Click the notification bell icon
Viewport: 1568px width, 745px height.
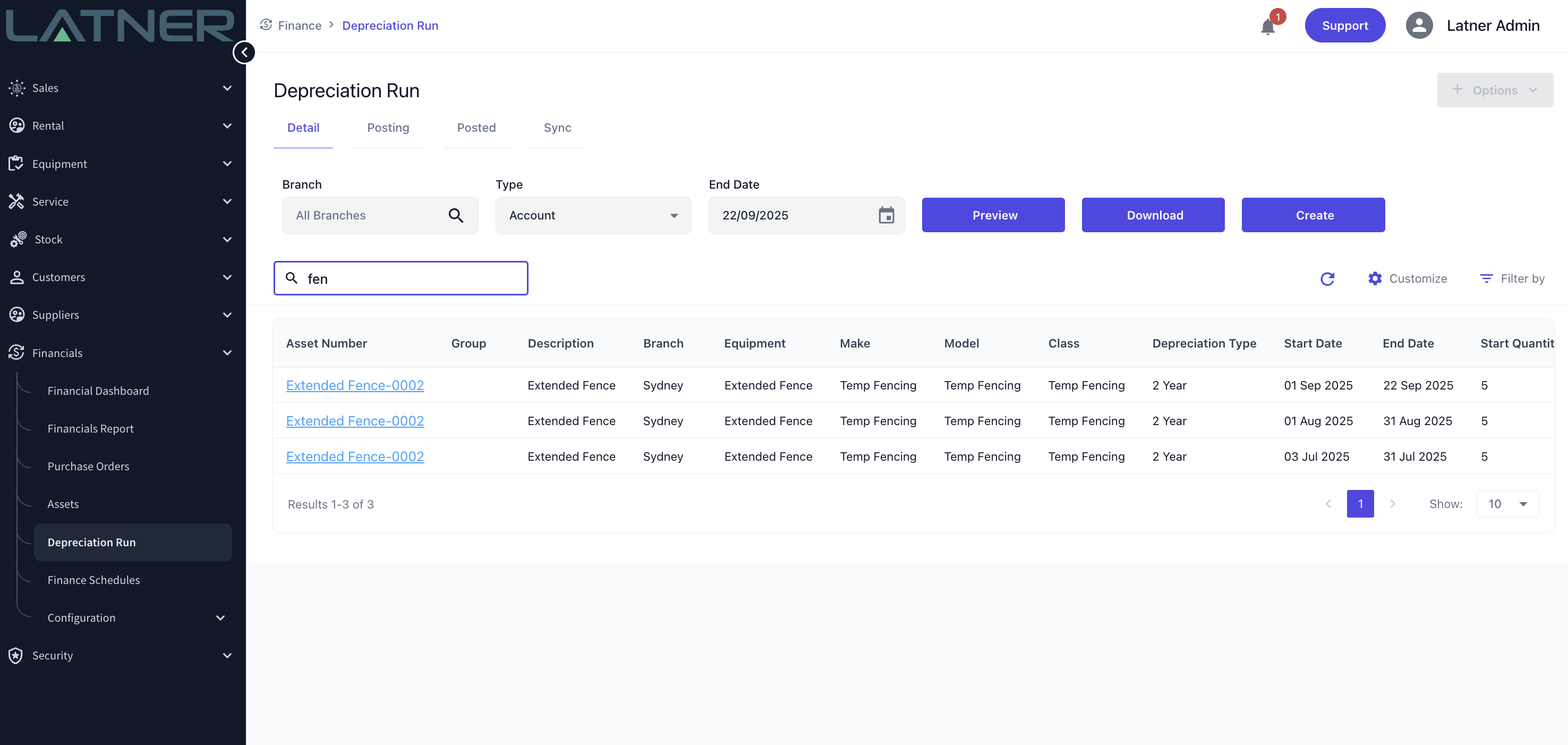pyautogui.click(x=1268, y=26)
